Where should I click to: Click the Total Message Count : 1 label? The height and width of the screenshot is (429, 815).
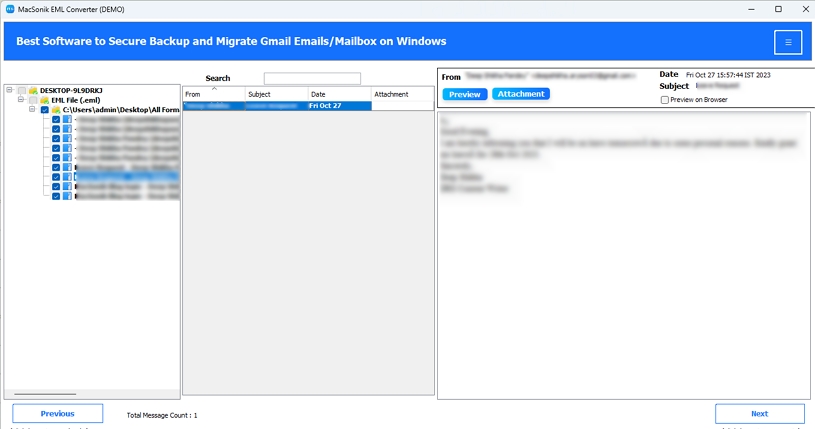162,415
